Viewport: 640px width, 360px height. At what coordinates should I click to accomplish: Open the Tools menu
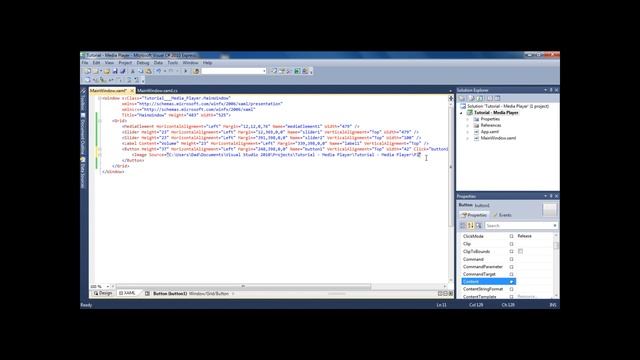(173, 63)
